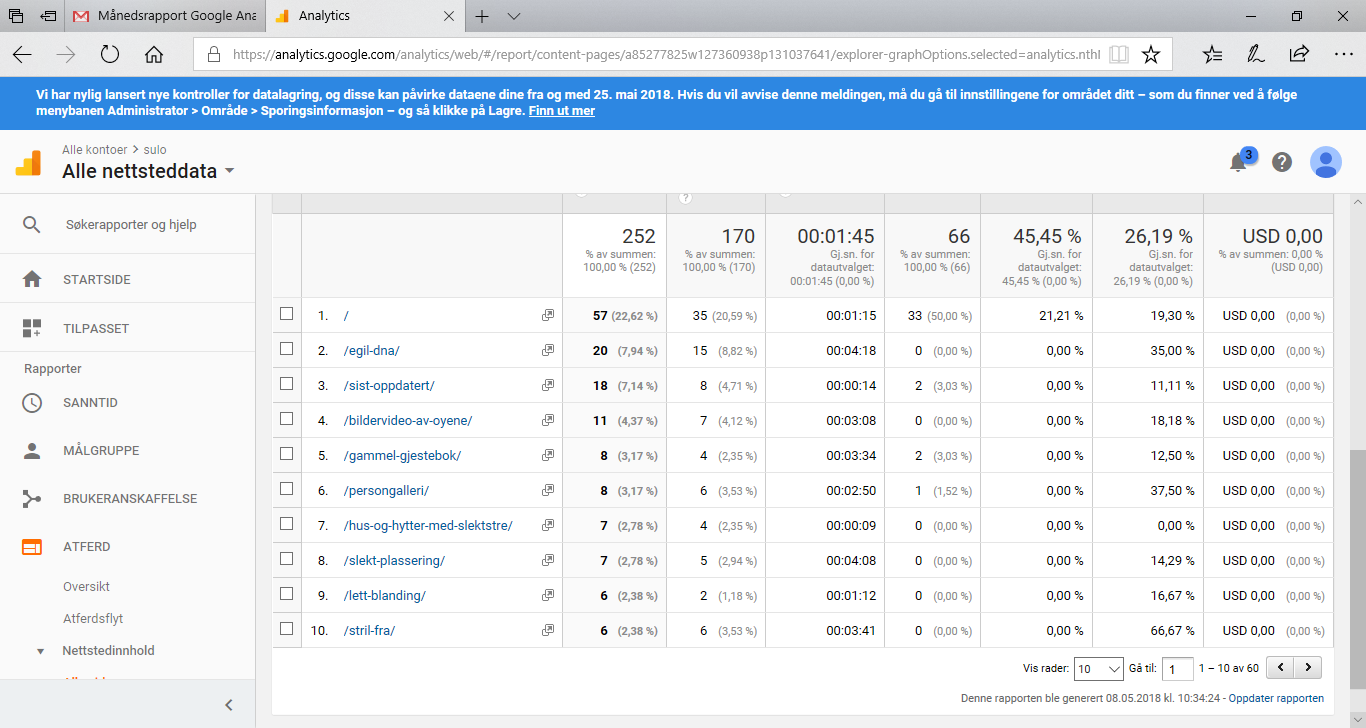Open a new browser tab
Image resolution: width=1366 pixels, height=728 pixels.
(482, 16)
